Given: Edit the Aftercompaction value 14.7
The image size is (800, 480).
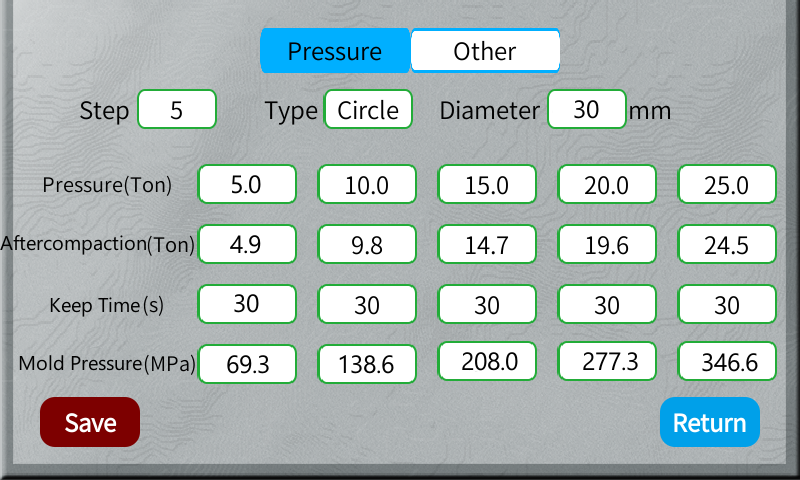Looking at the screenshot, I should point(487,244).
